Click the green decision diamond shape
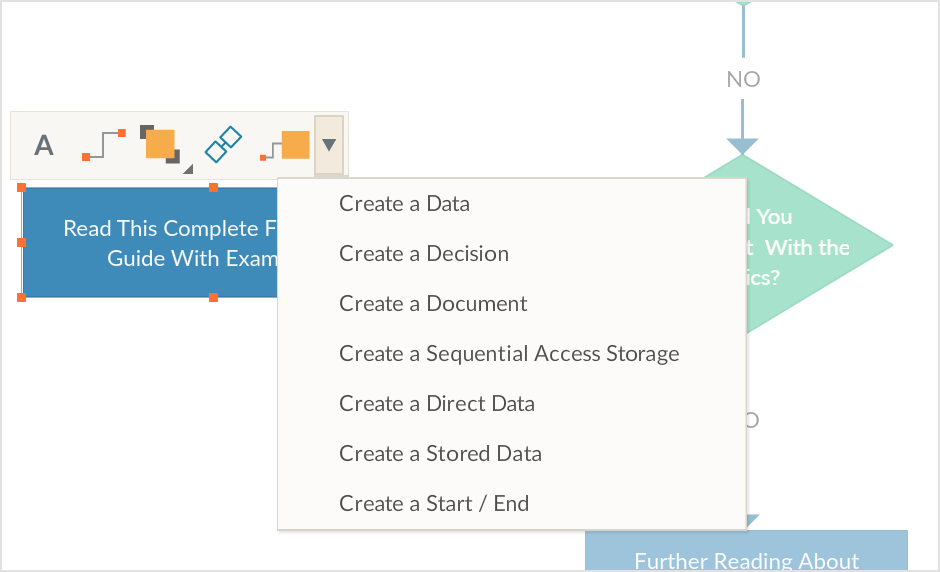Screen dimensions: 940x572 pyautogui.click(x=820, y=245)
